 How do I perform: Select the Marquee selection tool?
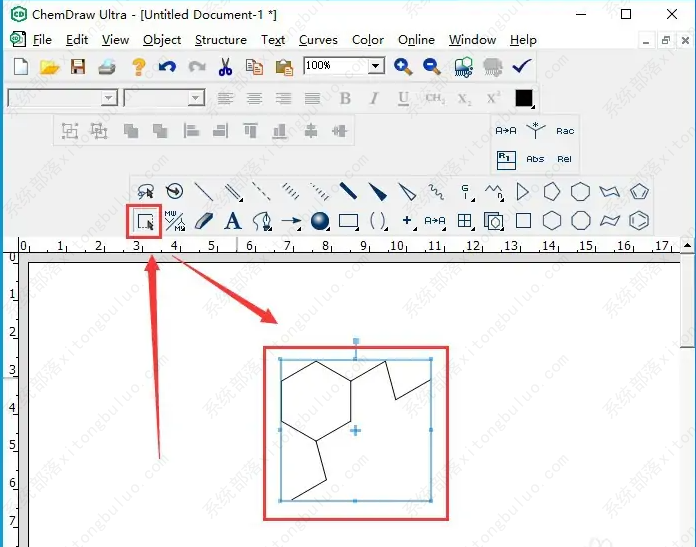(145, 221)
